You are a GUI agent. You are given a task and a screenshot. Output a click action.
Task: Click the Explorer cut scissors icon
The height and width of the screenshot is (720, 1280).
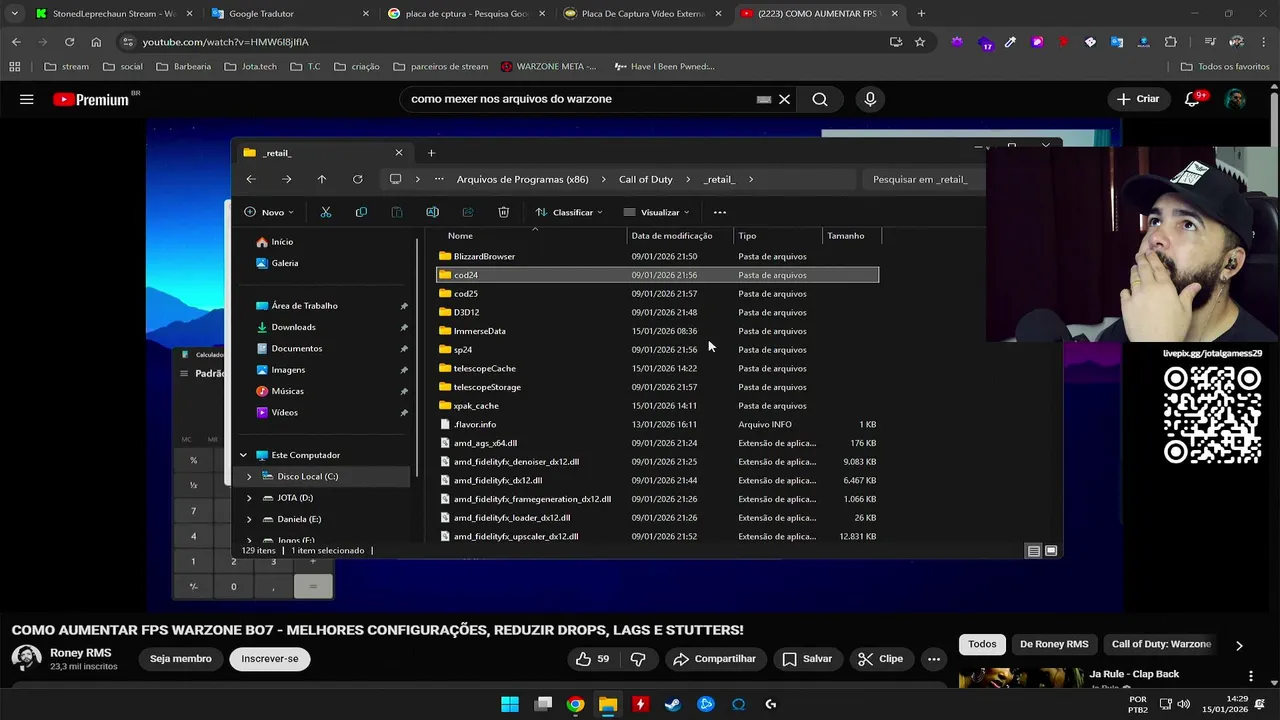pyautogui.click(x=325, y=212)
